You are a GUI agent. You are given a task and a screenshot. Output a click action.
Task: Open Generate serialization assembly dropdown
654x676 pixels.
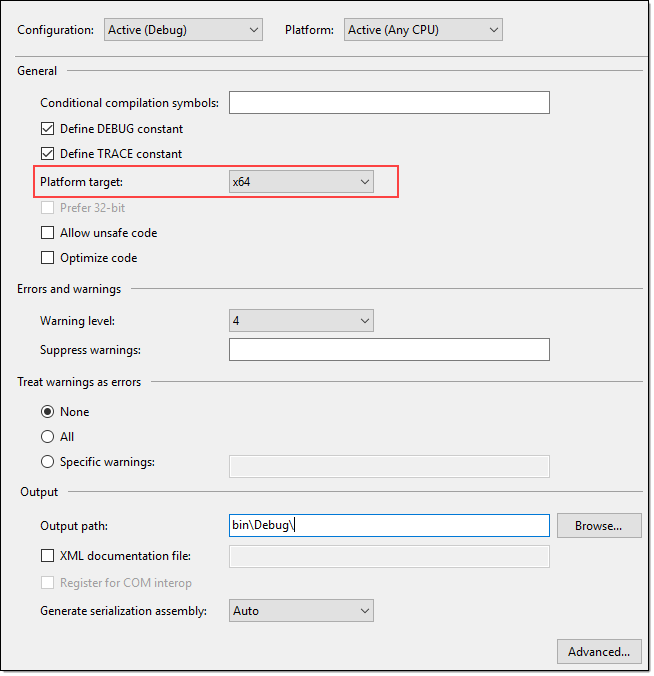click(301, 610)
